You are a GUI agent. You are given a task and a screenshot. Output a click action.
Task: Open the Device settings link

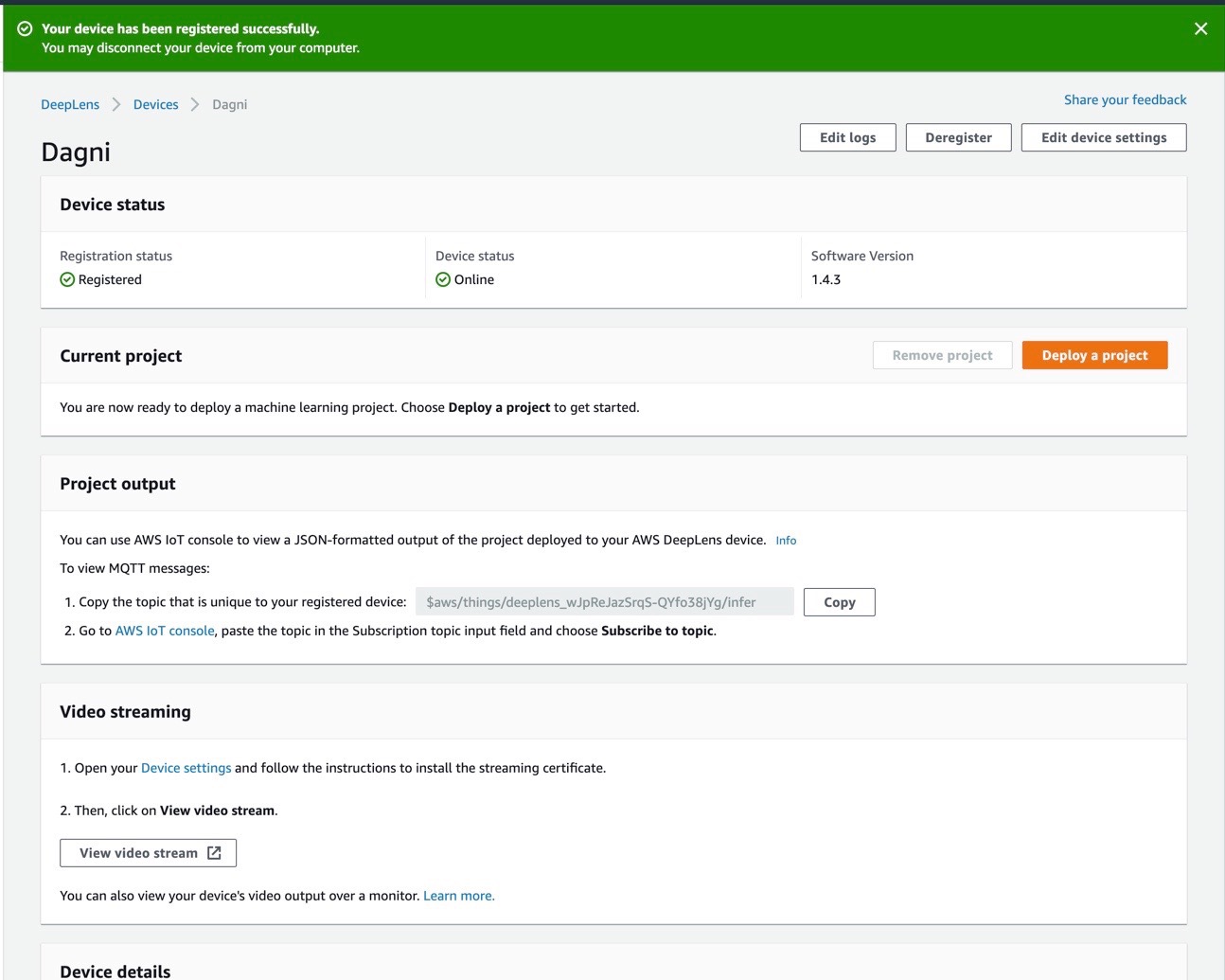click(186, 768)
